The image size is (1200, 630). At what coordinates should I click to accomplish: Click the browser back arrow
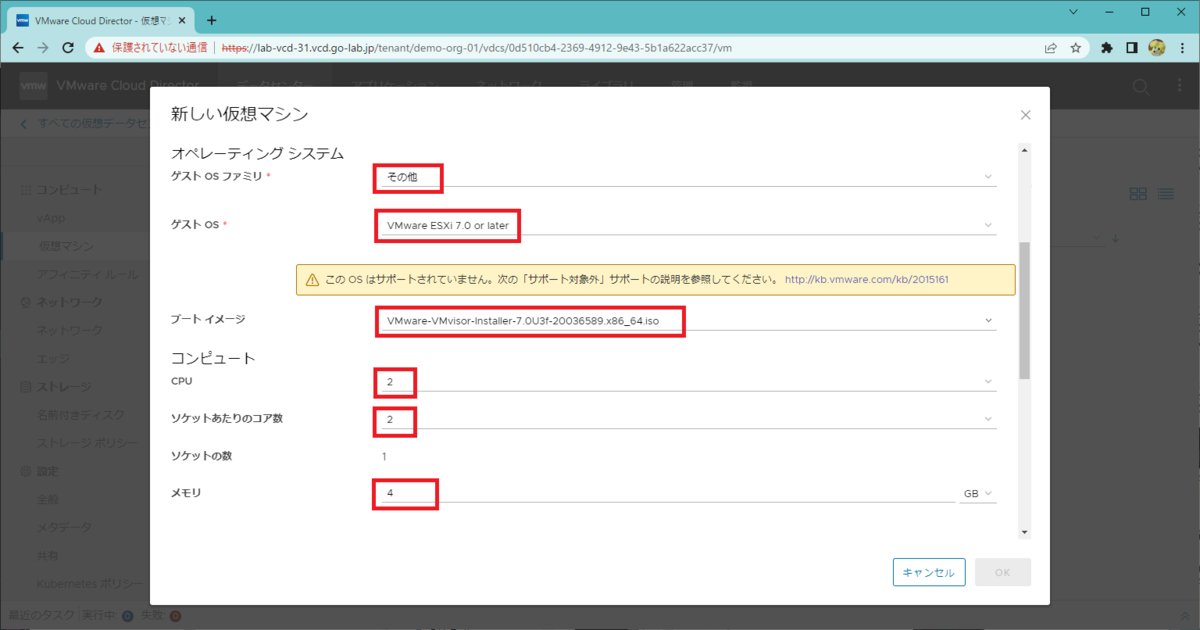(19, 47)
